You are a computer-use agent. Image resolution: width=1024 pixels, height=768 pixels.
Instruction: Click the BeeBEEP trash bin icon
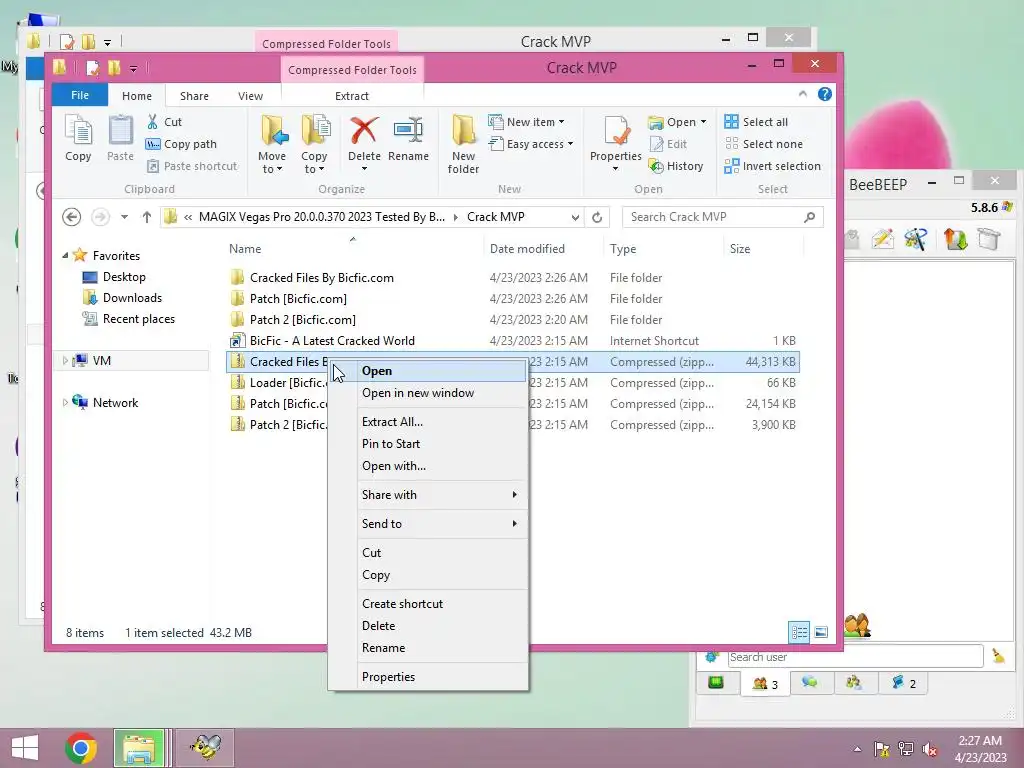[989, 239]
